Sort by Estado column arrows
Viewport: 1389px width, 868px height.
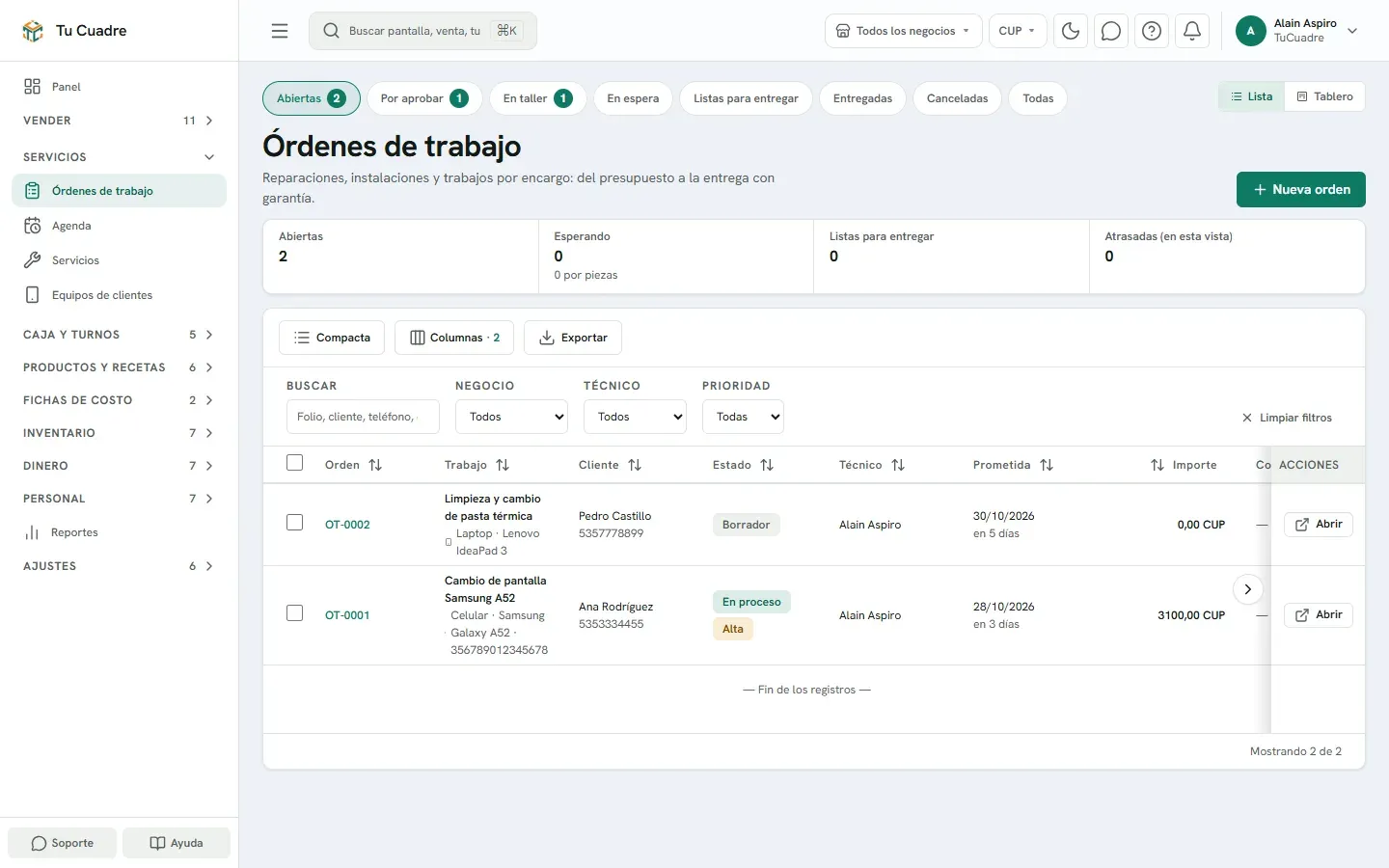pos(767,465)
